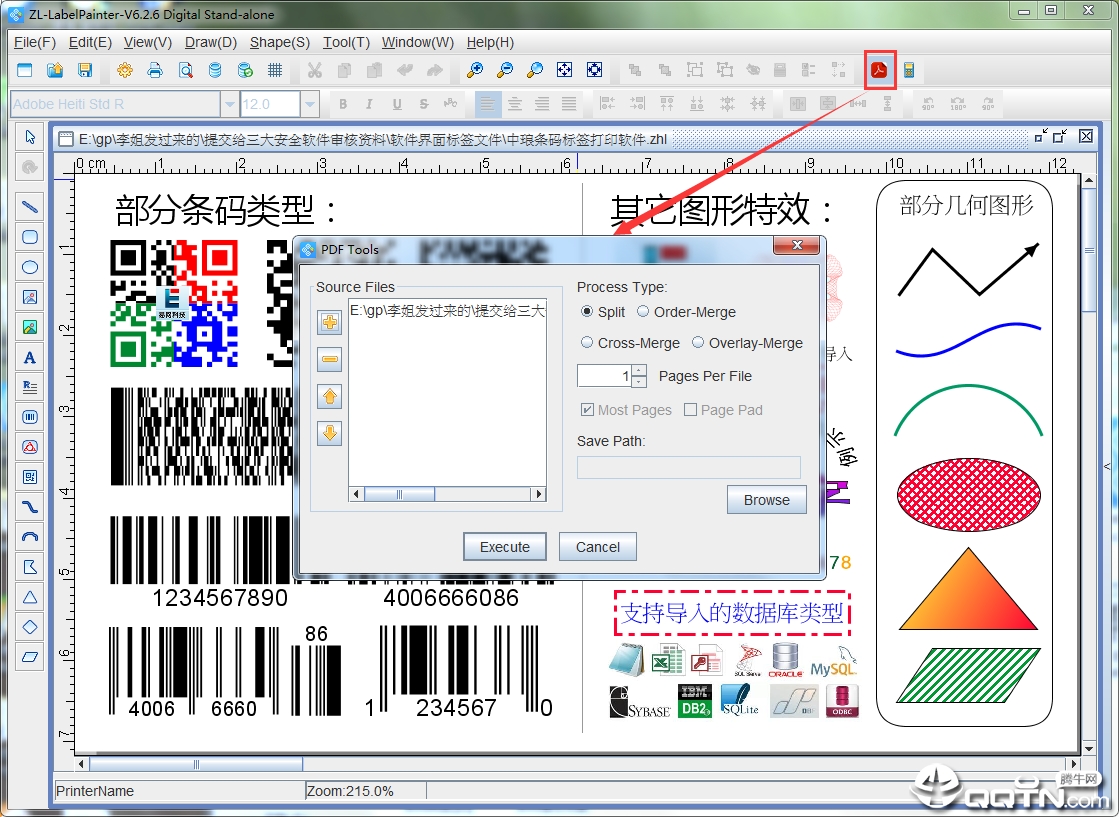1119x817 pixels.
Task: Open the font size dropdown
Action: [310, 104]
